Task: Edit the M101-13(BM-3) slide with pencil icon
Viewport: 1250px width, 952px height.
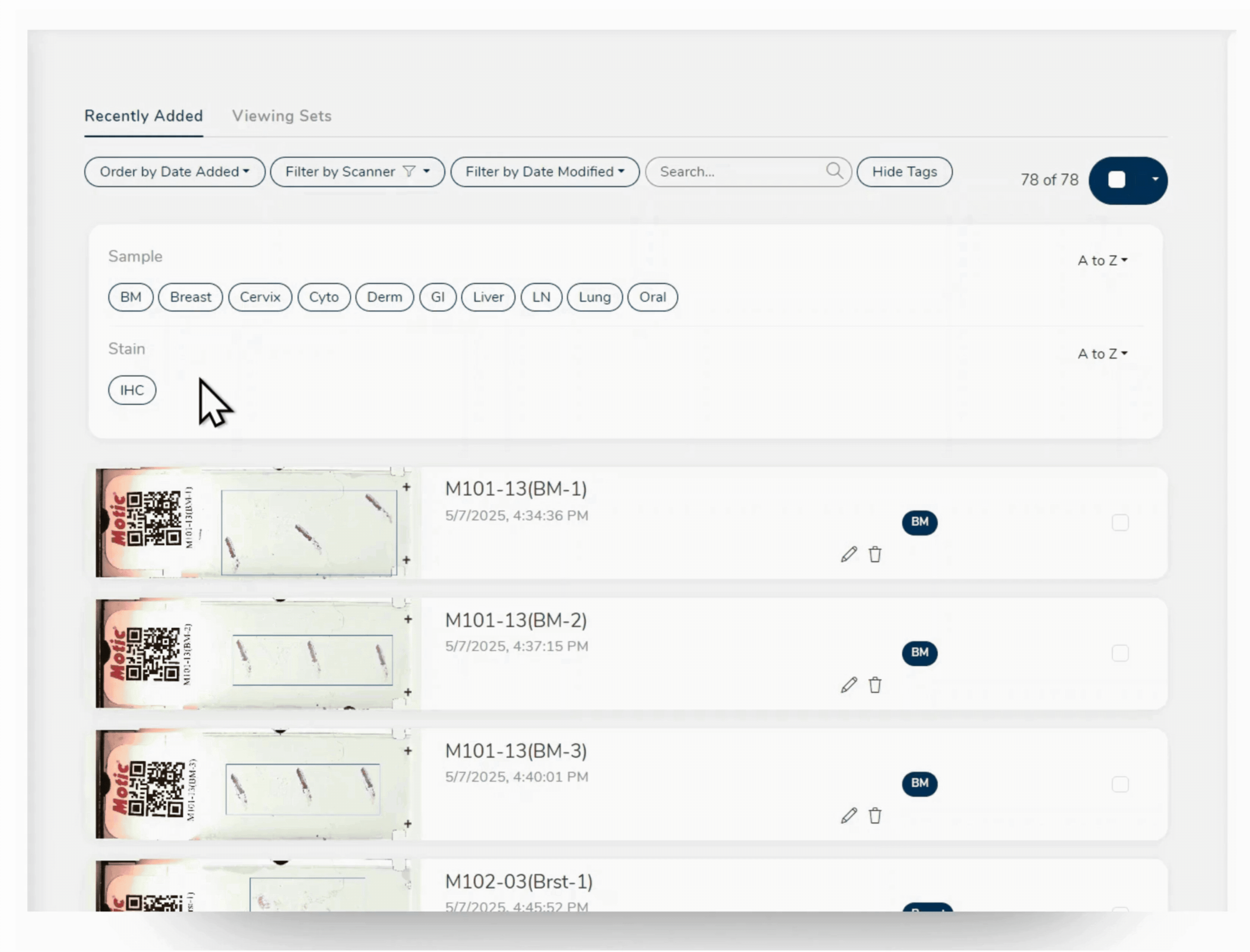Action: (848, 816)
